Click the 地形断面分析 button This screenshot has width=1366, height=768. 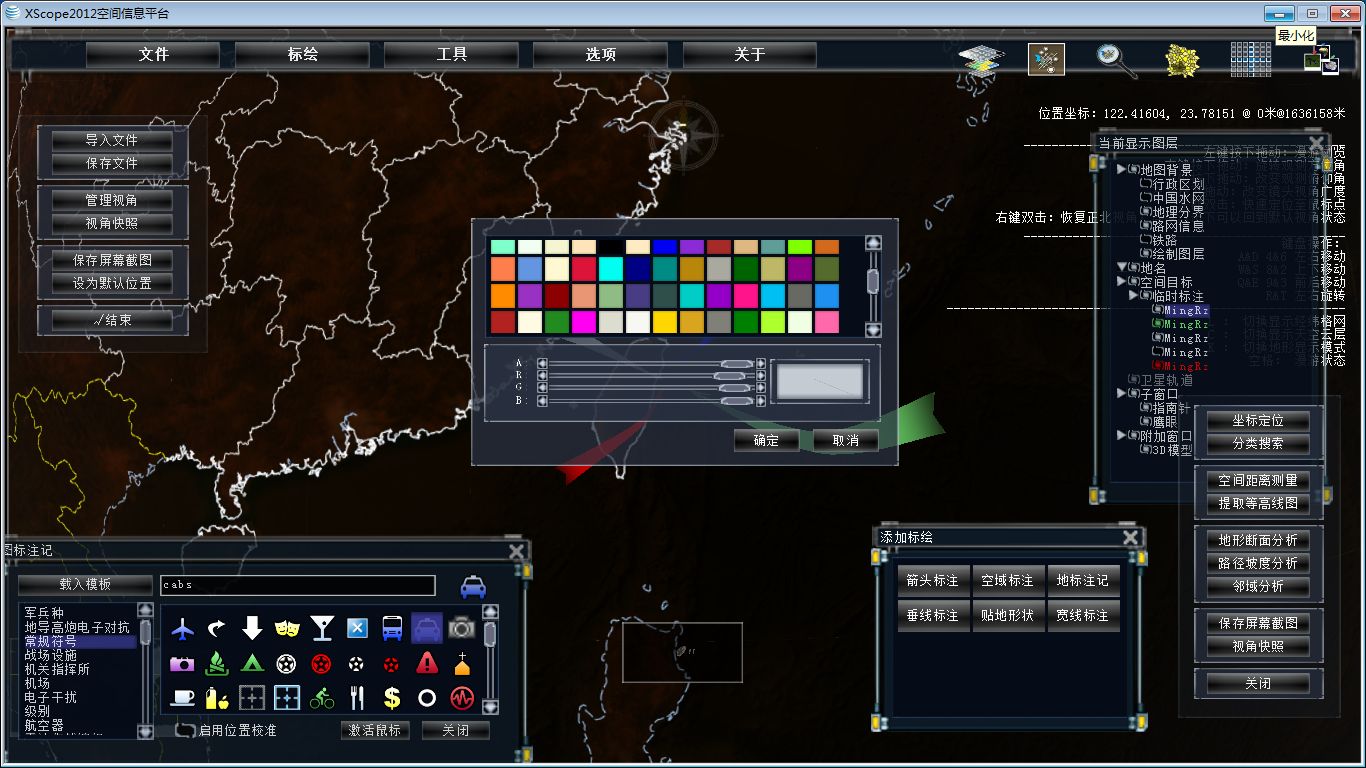point(1258,540)
